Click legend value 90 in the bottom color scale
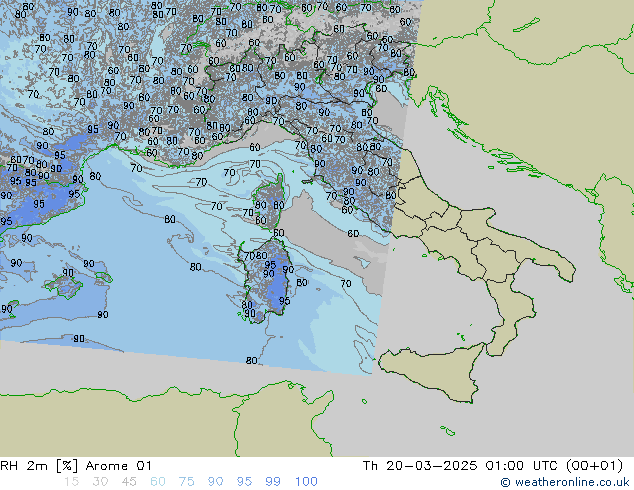Viewport: 634px width, 490px height. (x=215, y=482)
